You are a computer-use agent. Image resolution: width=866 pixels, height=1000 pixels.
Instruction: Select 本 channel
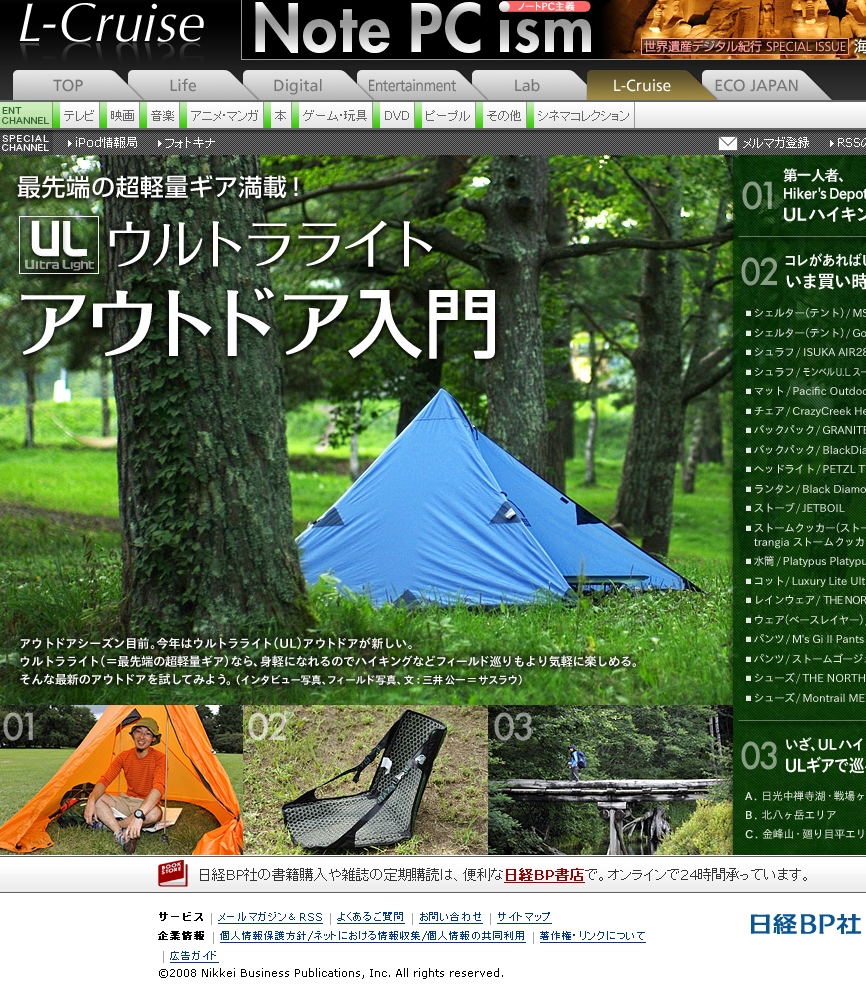(x=281, y=115)
